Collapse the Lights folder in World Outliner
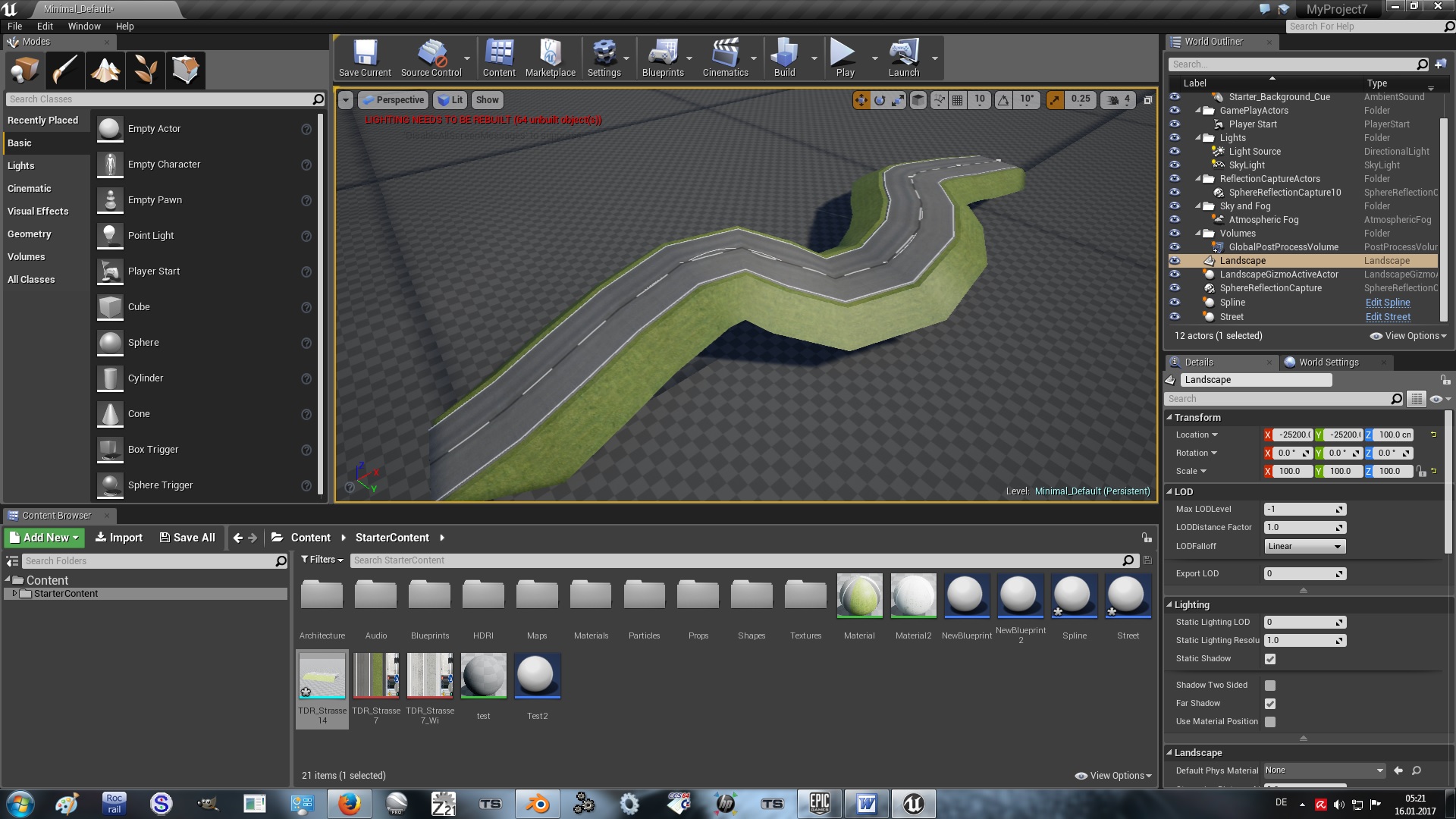 (x=1199, y=138)
